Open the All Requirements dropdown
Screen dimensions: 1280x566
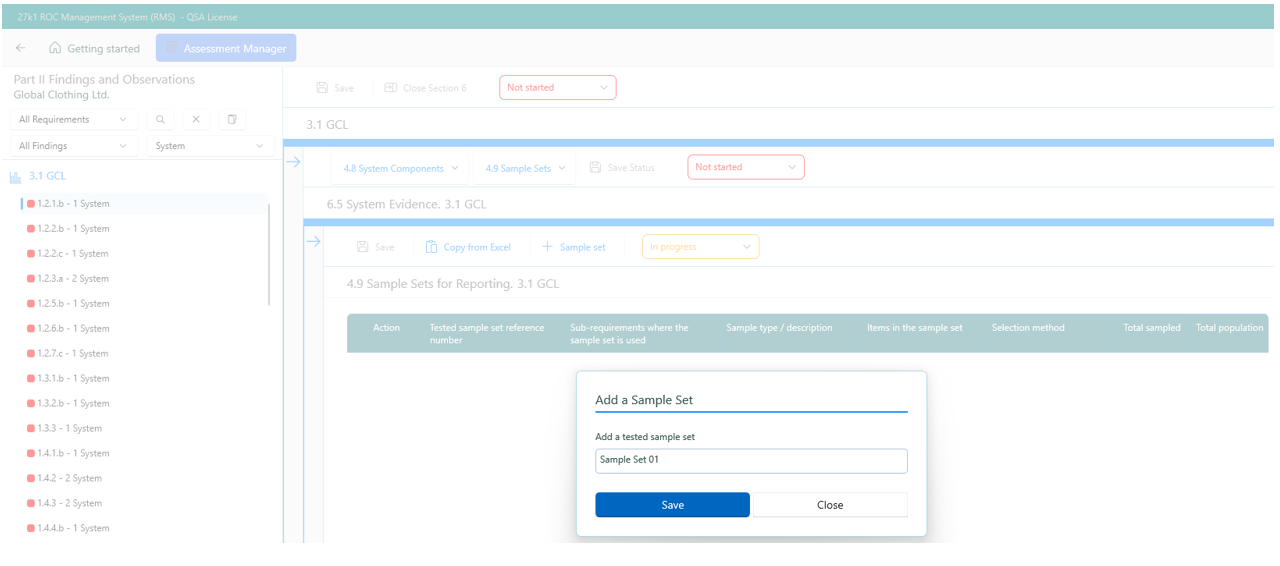tap(74, 119)
